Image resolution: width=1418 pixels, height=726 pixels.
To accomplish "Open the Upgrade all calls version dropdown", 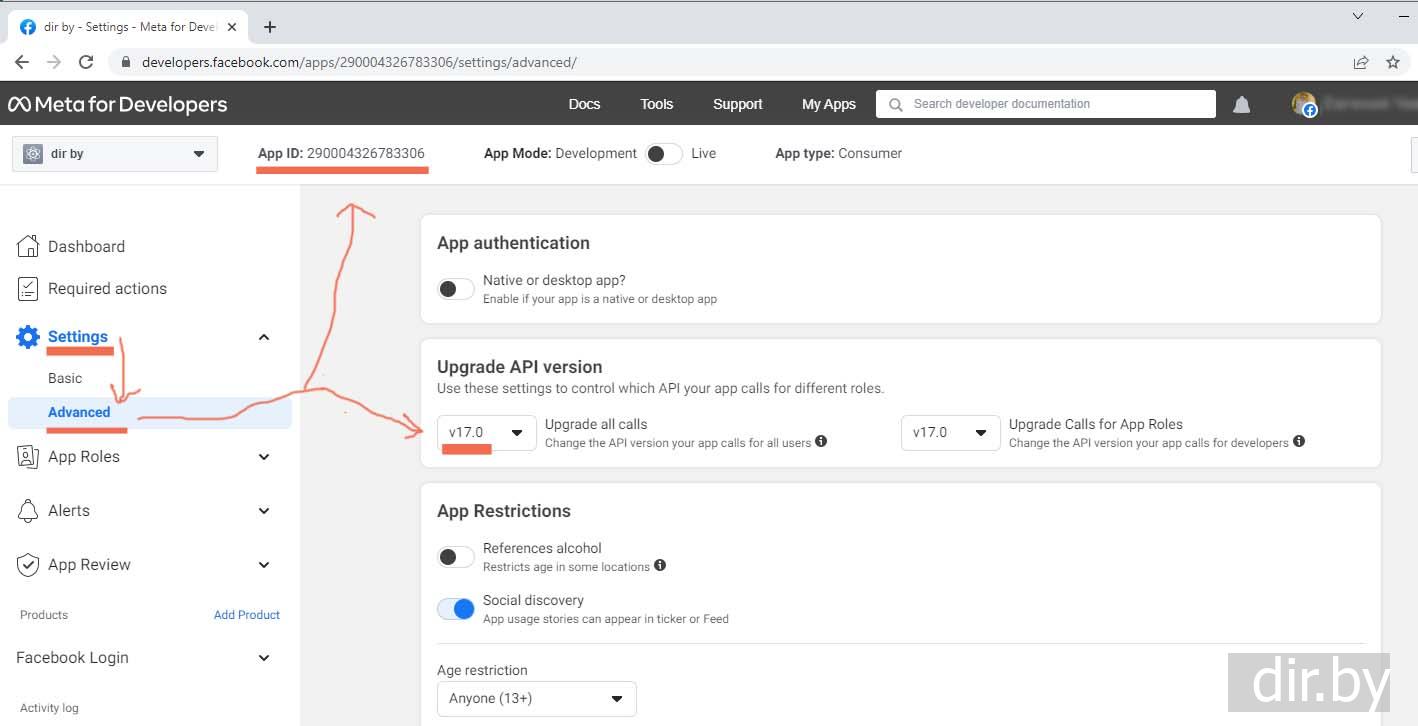I will point(486,433).
